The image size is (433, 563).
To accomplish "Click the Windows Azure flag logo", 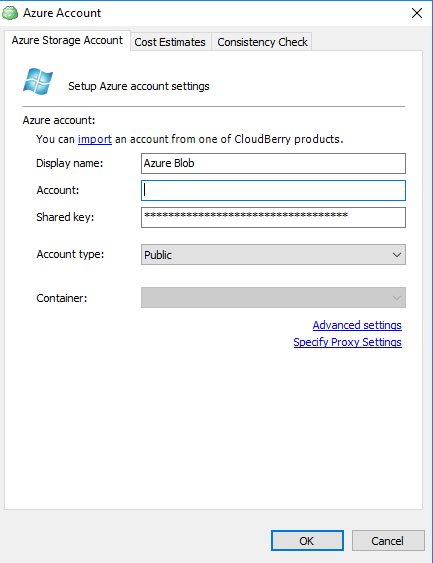I will click(38, 81).
